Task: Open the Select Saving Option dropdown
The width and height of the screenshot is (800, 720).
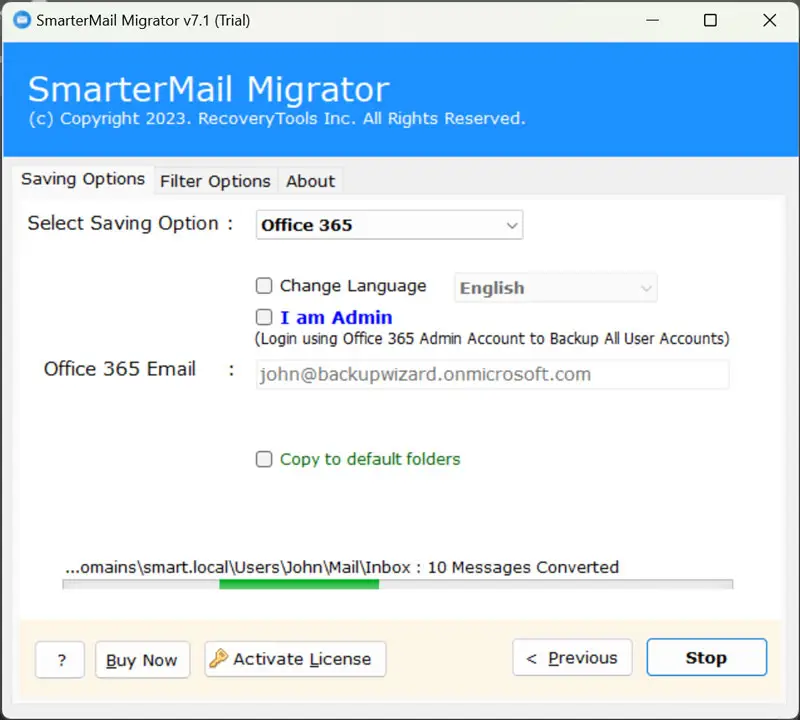Action: click(x=389, y=225)
